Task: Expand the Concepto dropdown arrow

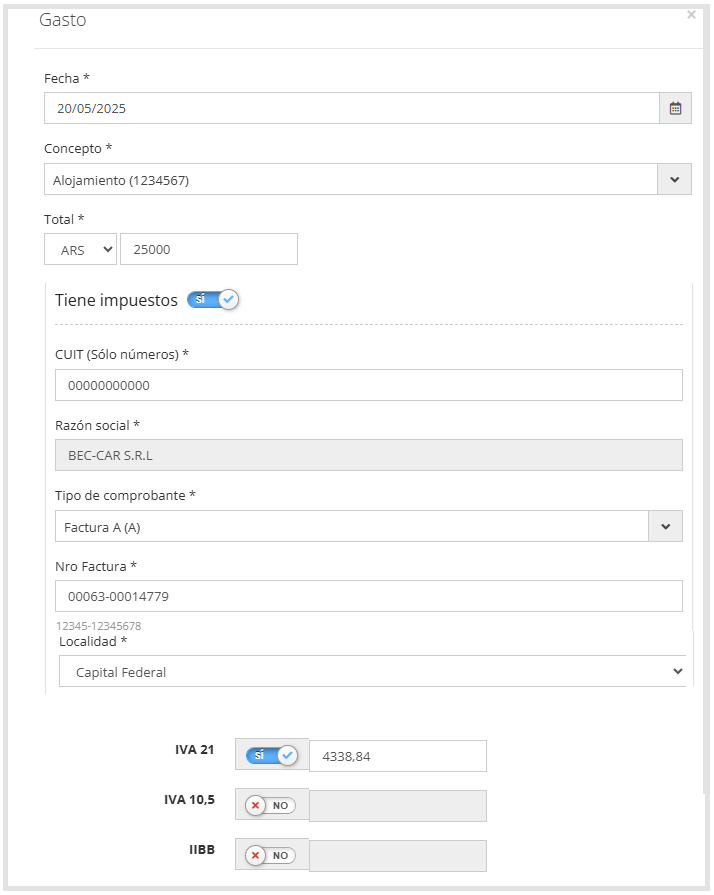Action: [x=674, y=179]
